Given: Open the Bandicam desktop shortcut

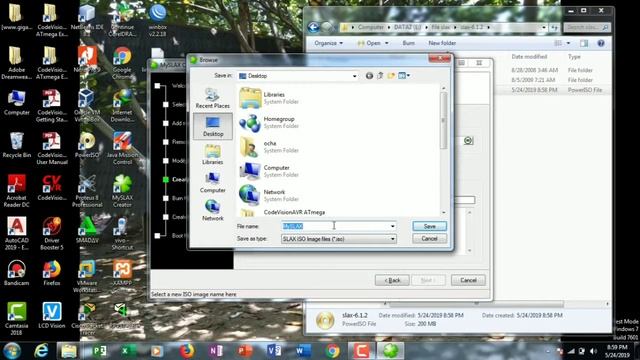Looking at the screenshot, I should tap(16, 273).
